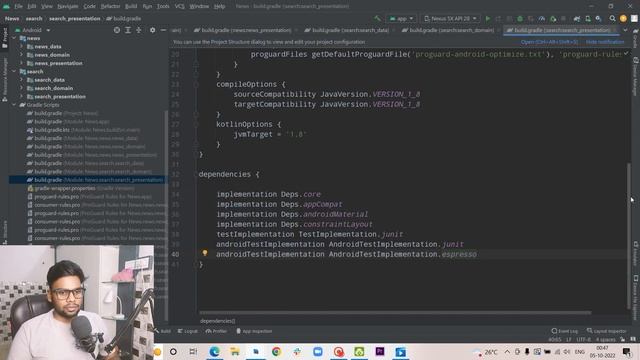Click the Hide notification link
This screenshot has height=360, width=640.
click(x=605, y=42)
